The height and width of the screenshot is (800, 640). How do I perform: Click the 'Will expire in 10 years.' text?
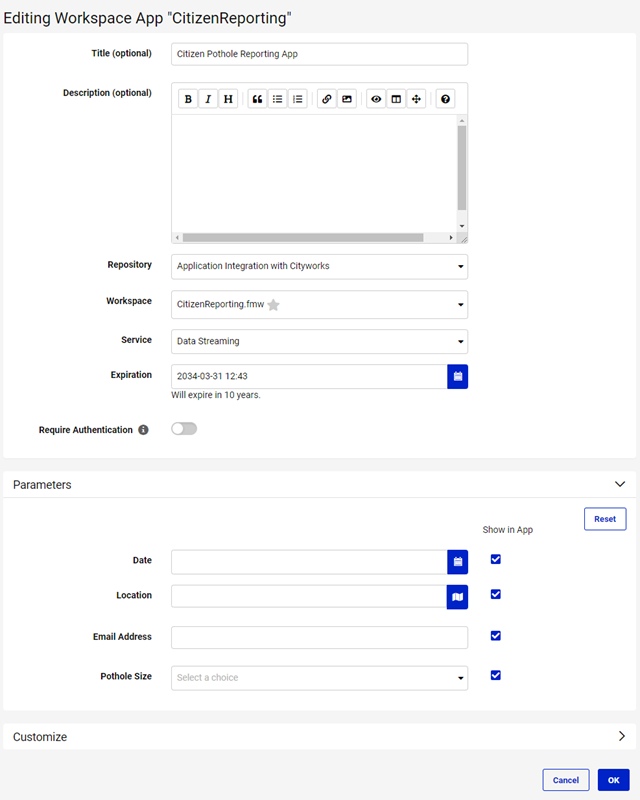(216, 395)
